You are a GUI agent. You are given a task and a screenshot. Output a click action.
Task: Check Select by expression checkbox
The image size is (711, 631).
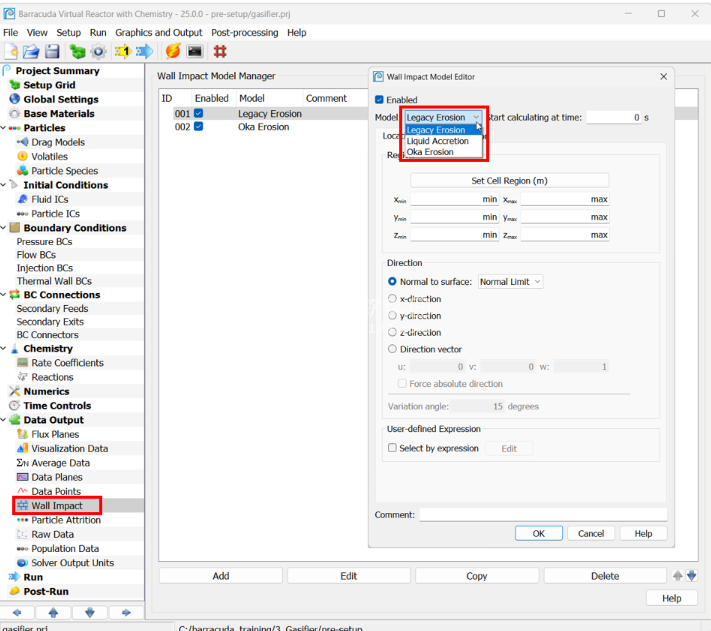(393, 448)
